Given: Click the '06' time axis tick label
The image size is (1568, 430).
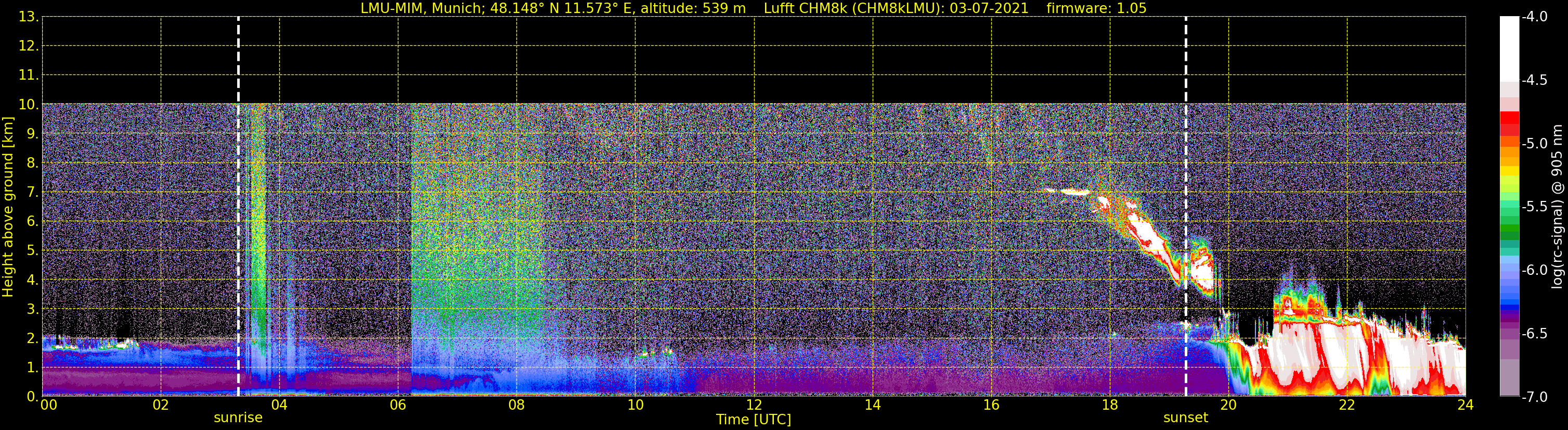Looking at the screenshot, I should 397,405.
